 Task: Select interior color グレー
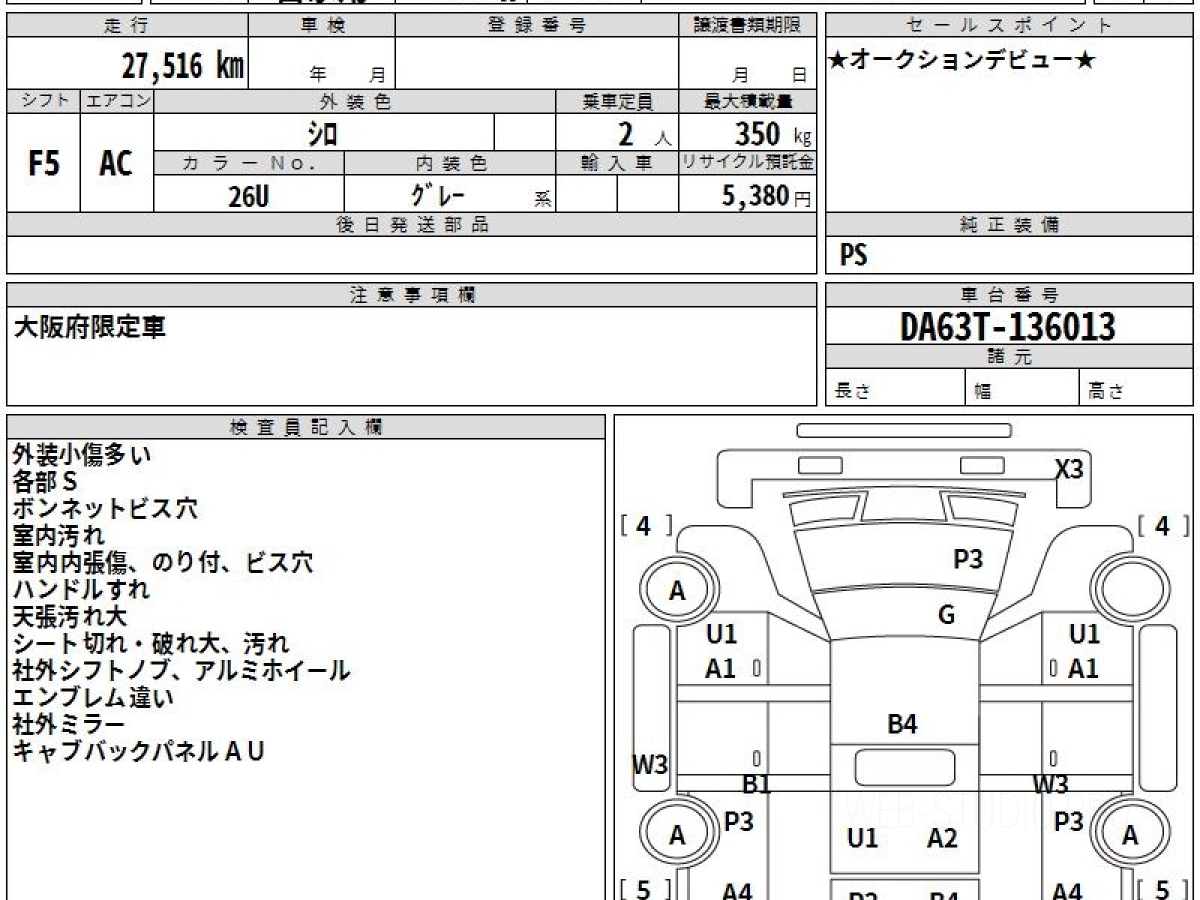(438, 194)
